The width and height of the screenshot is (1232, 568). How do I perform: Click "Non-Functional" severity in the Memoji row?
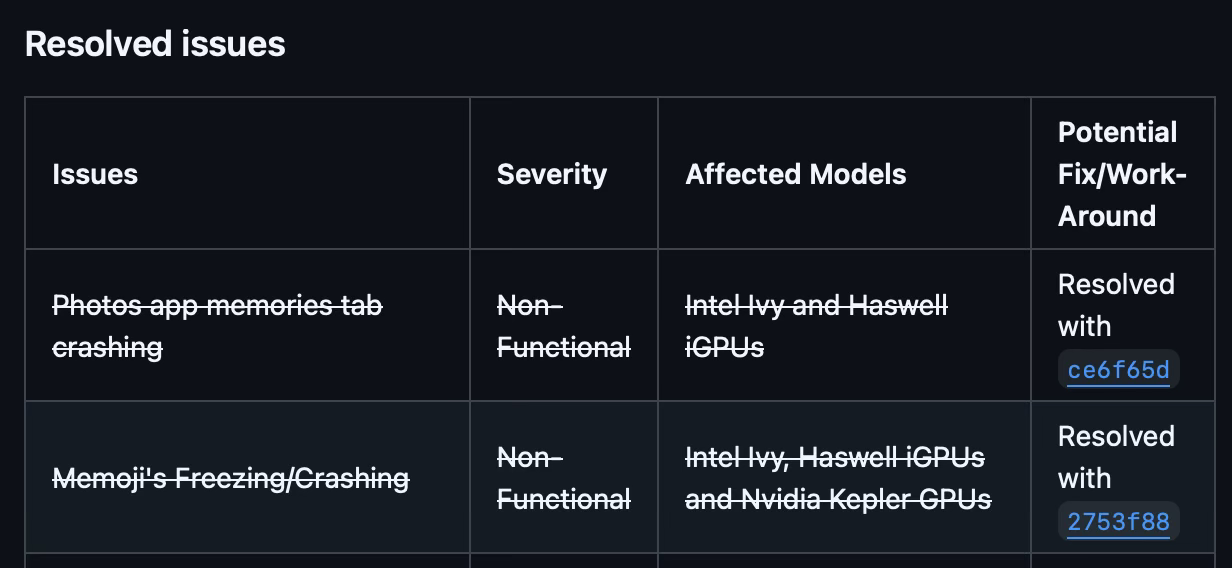point(564,478)
